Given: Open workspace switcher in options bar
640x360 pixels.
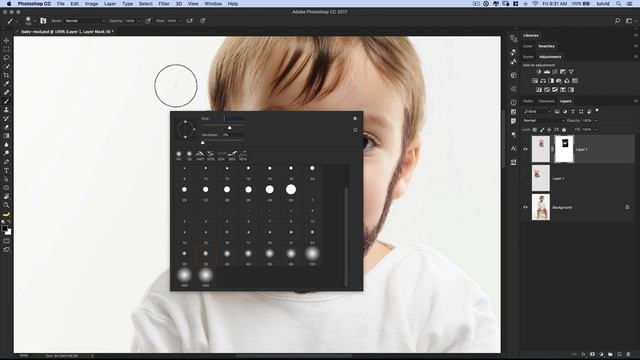Looking at the screenshot, I should (629, 21).
